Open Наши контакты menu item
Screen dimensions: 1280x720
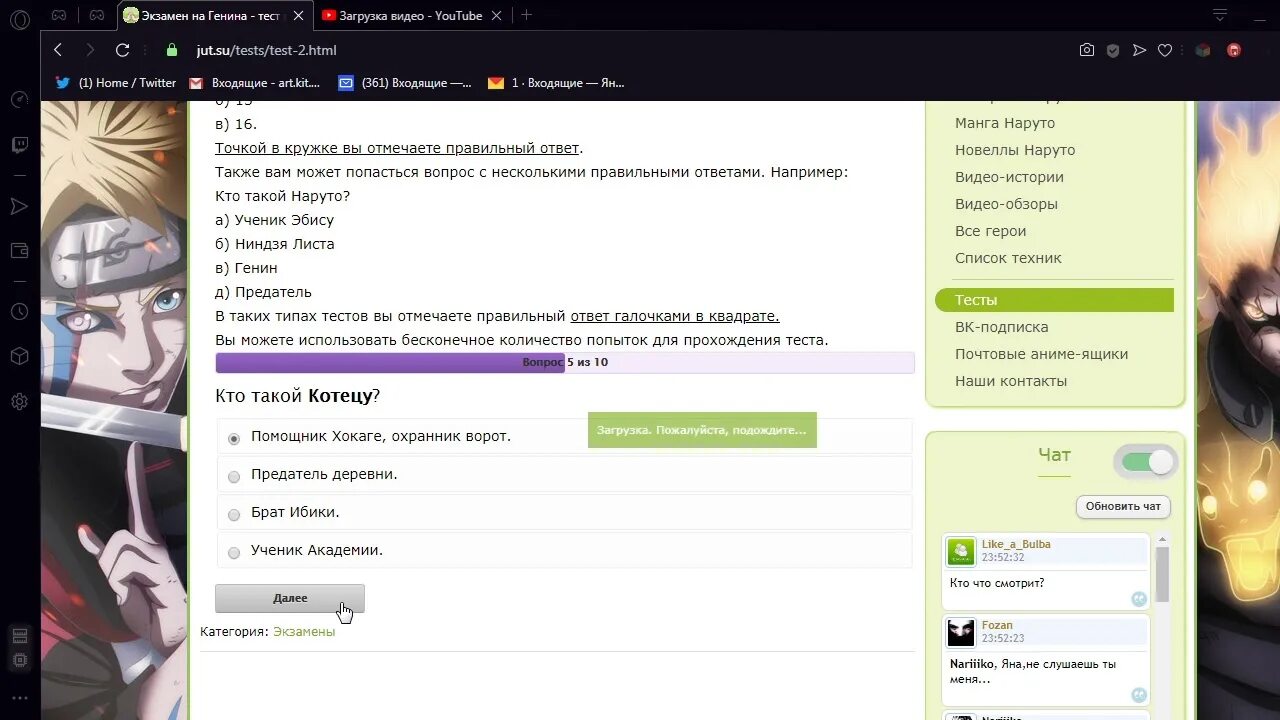(1011, 381)
